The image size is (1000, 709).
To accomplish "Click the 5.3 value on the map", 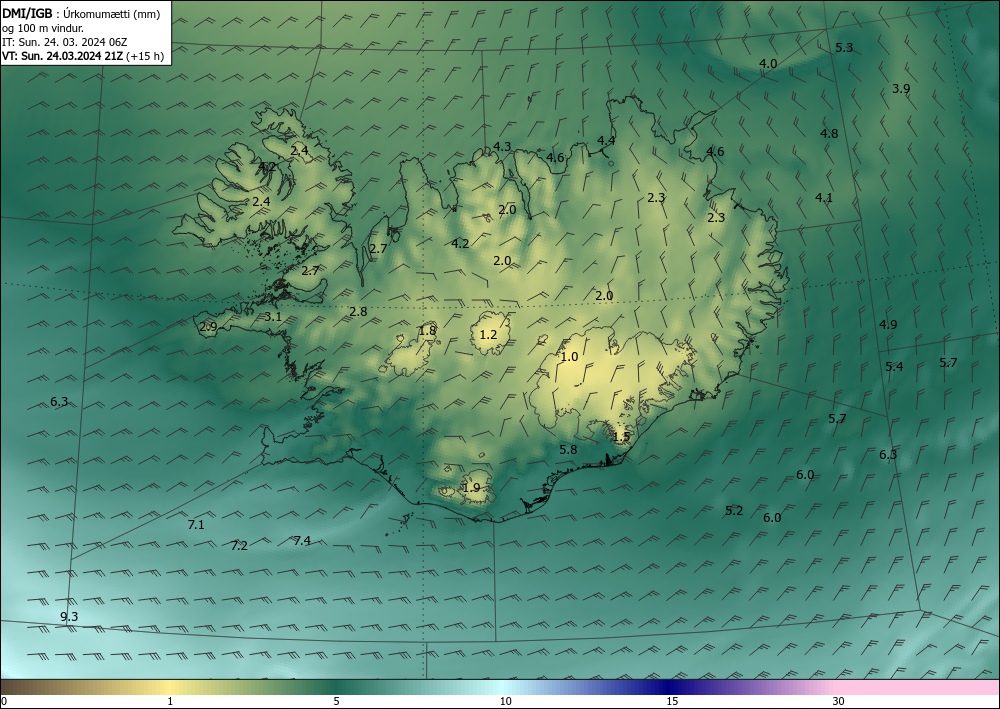I will coord(844,48).
